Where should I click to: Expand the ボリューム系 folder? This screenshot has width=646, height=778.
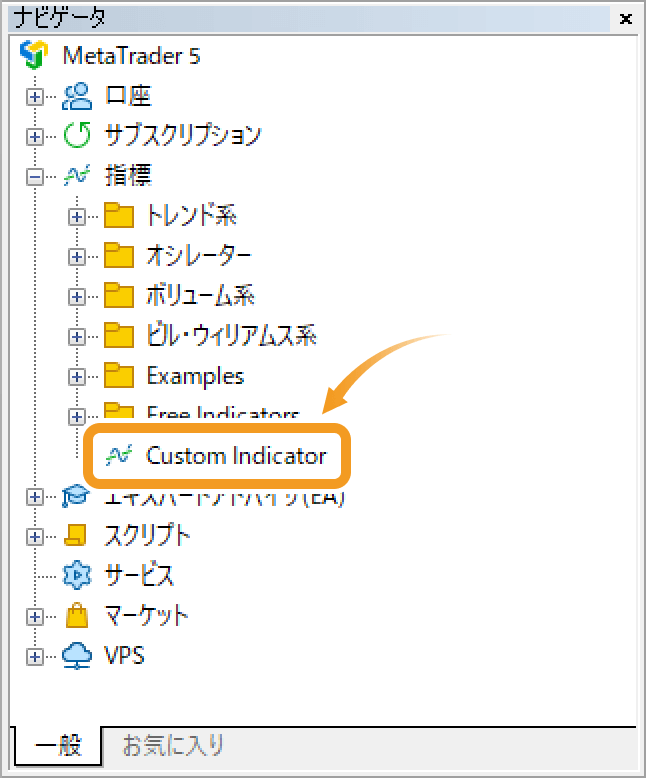point(76,297)
